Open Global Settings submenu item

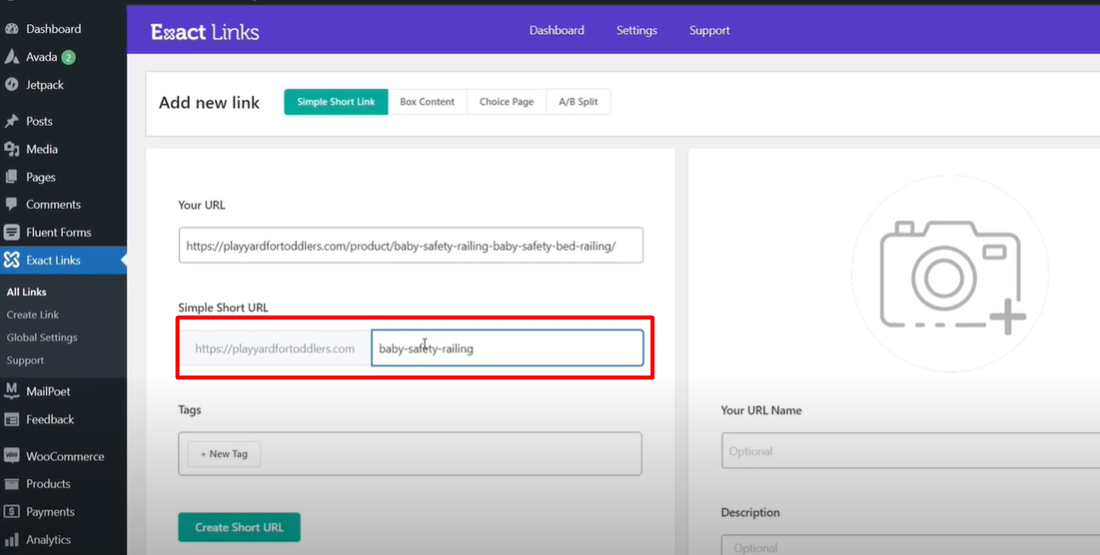42,337
